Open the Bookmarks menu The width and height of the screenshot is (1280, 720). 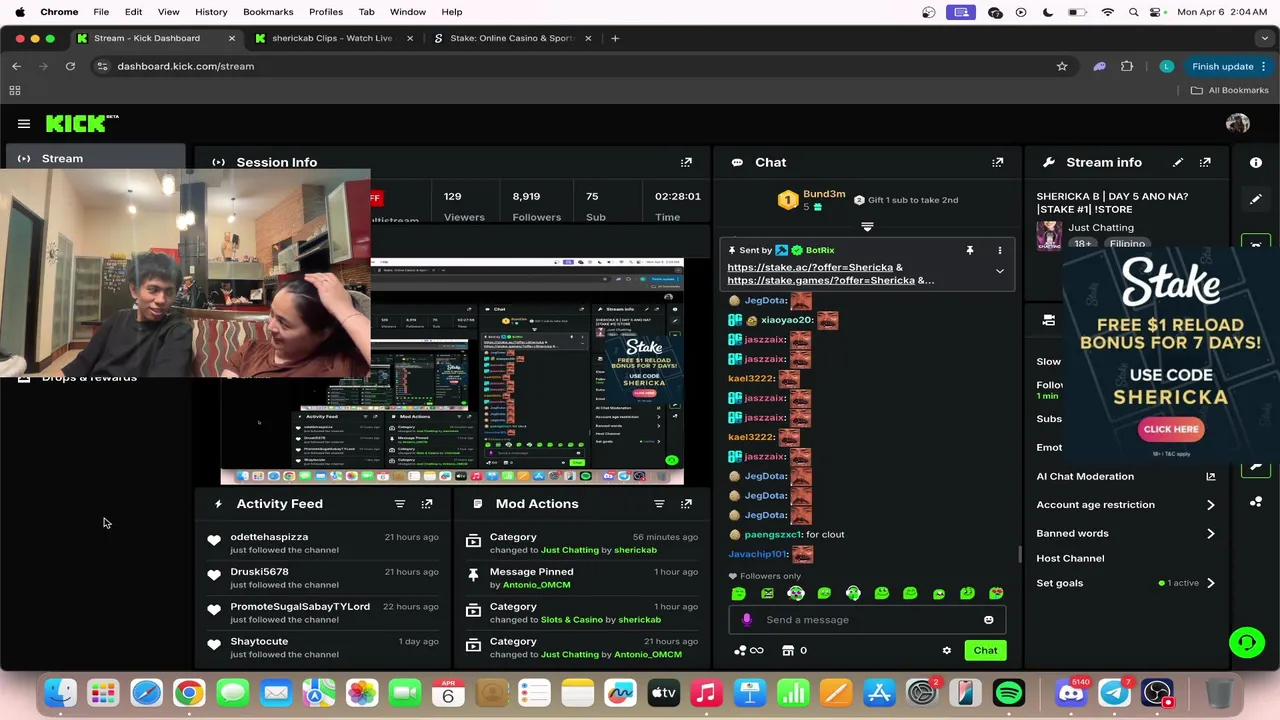(x=268, y=12)
